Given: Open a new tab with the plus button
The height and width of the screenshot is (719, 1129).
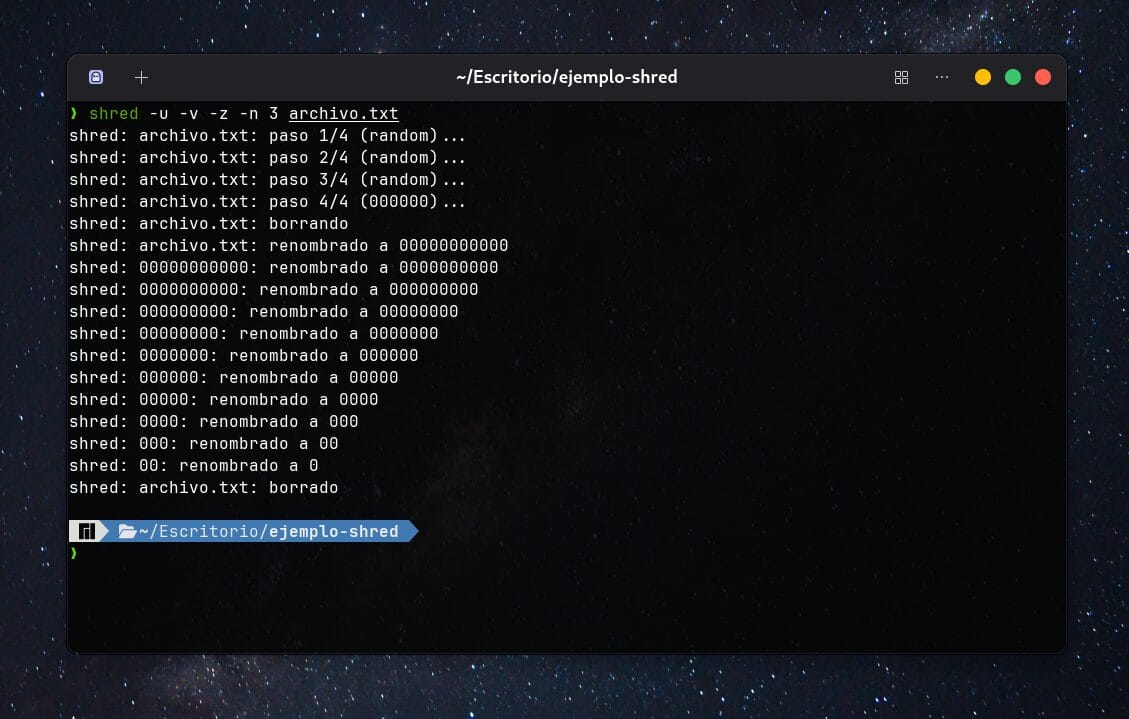Looking at the screenshot, I should tap(141, 77).
